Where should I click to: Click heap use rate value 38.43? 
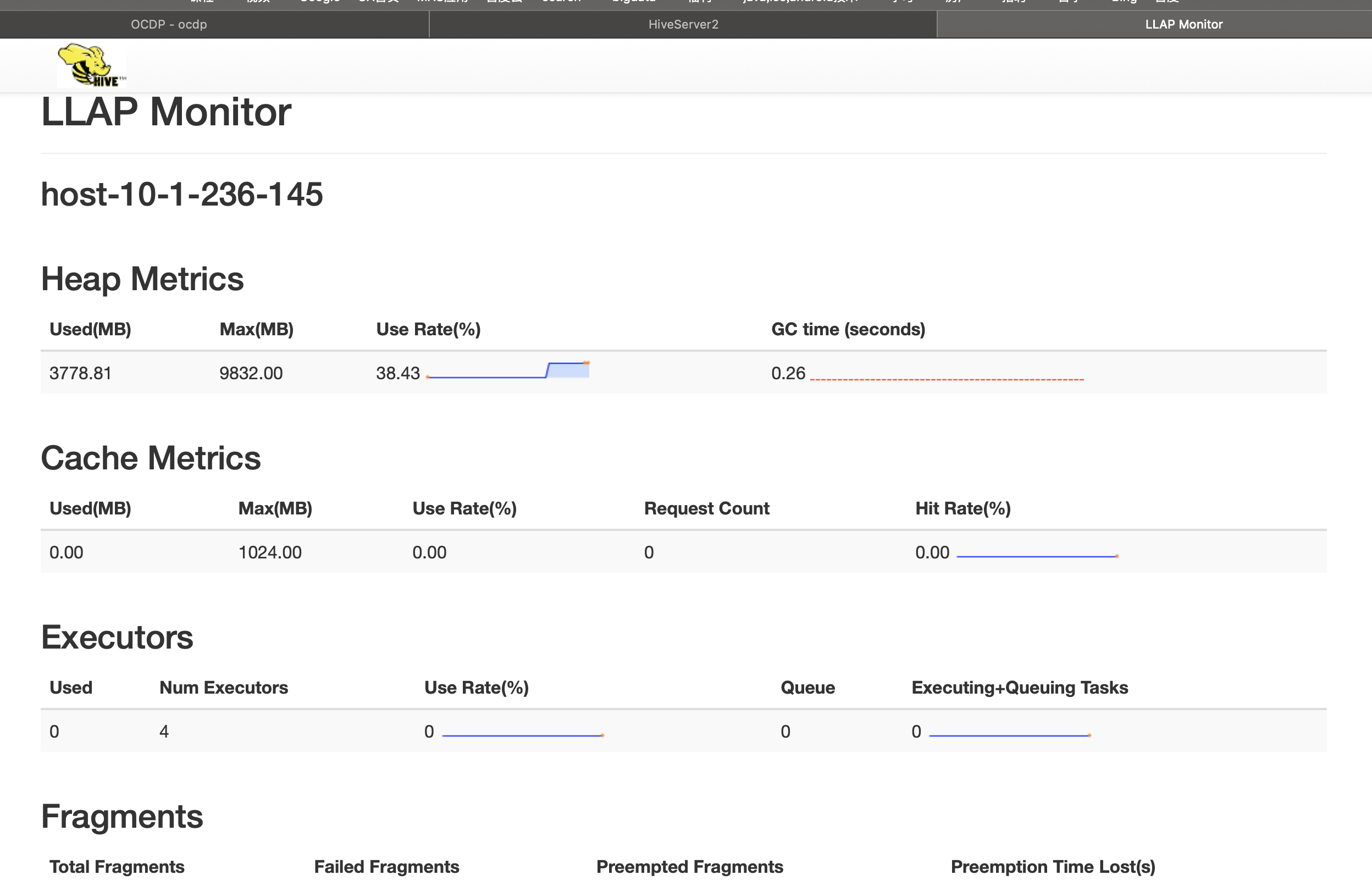(x=398, y=373)
